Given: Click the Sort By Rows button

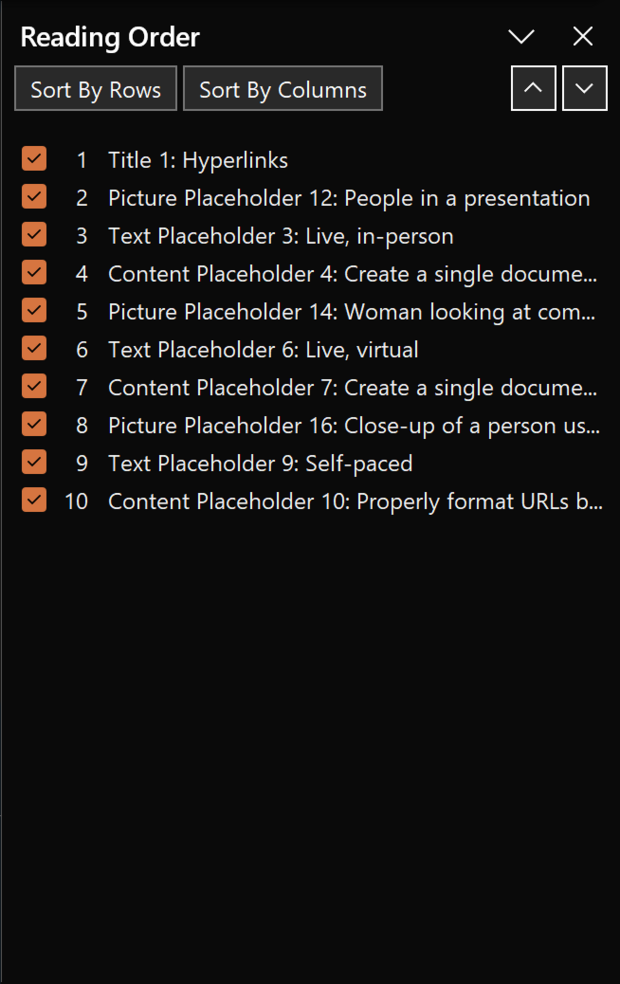Looking at the screenshot, I should (95, 89).
